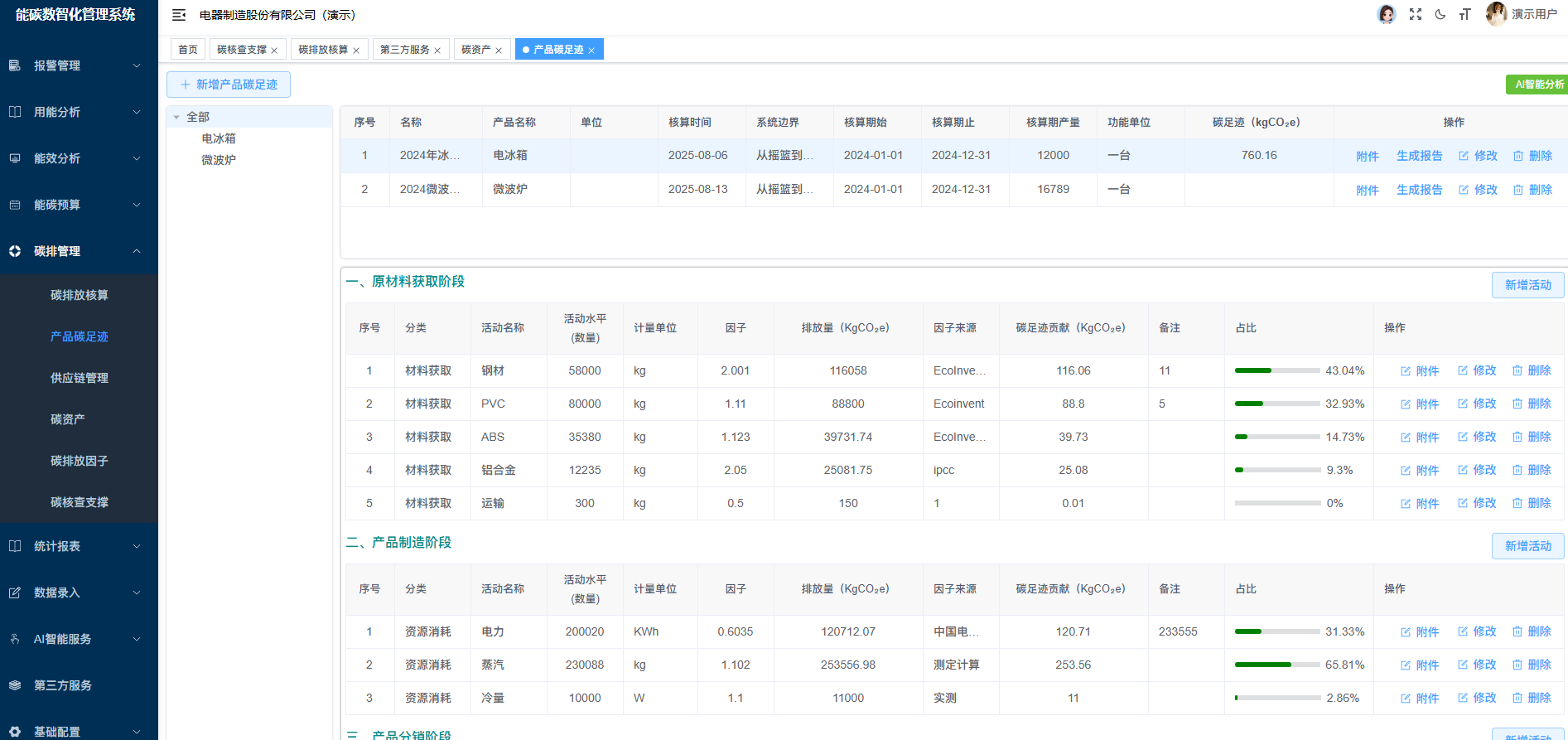Delete the 运输 activity row
The height and width of the screenshot is (740, 1568).
tap(1532, 503)
